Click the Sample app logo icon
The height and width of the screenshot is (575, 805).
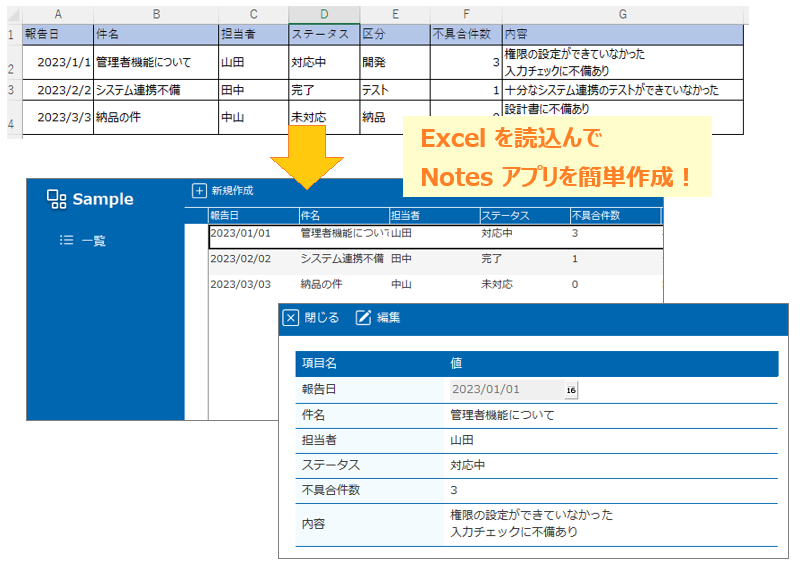click(56, 199)
